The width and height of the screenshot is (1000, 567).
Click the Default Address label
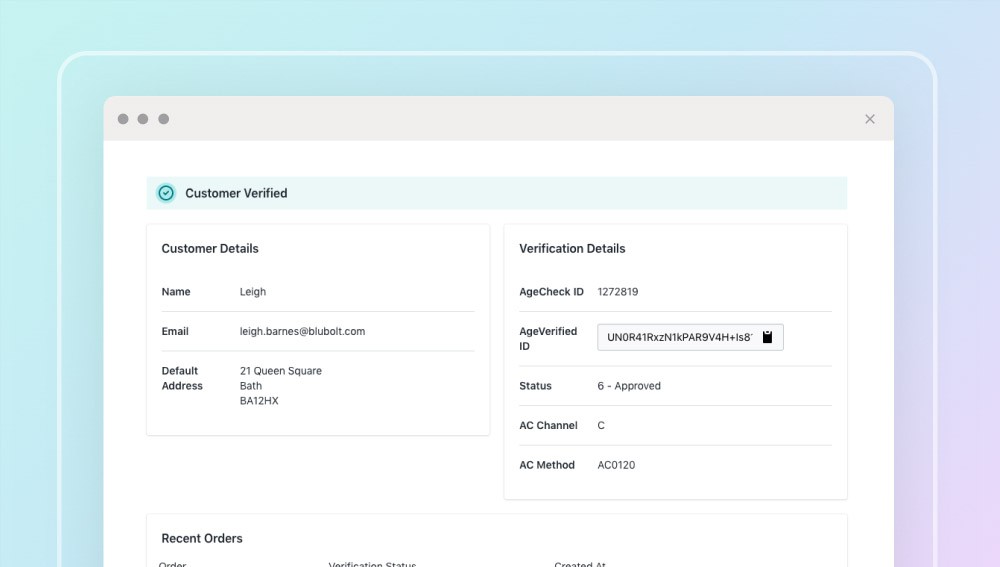[182, 378]
